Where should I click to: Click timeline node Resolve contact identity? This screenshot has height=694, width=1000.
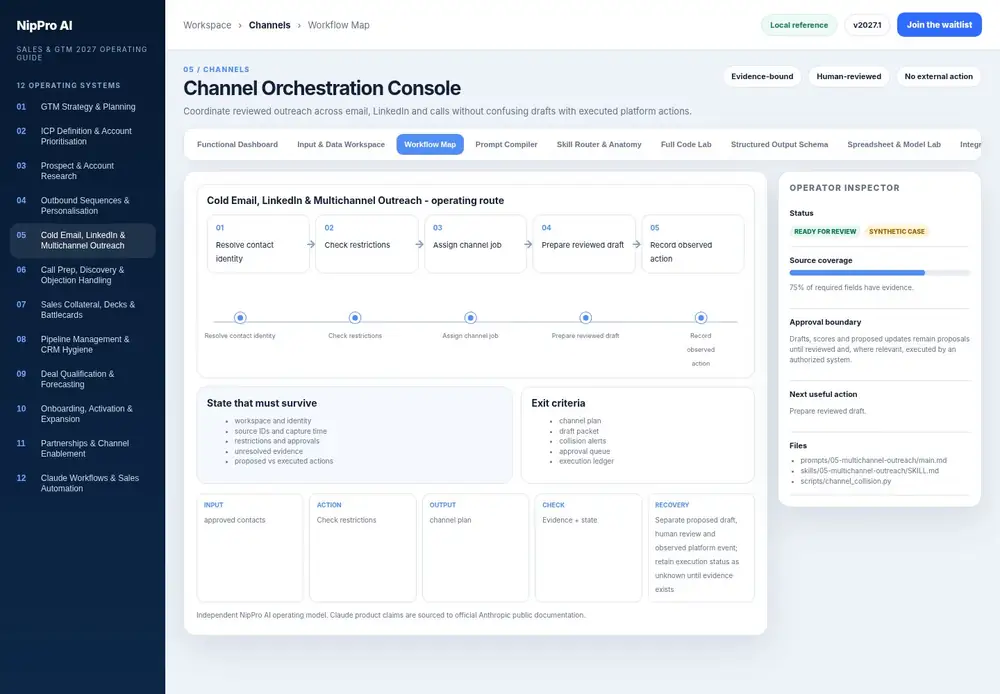240,318
